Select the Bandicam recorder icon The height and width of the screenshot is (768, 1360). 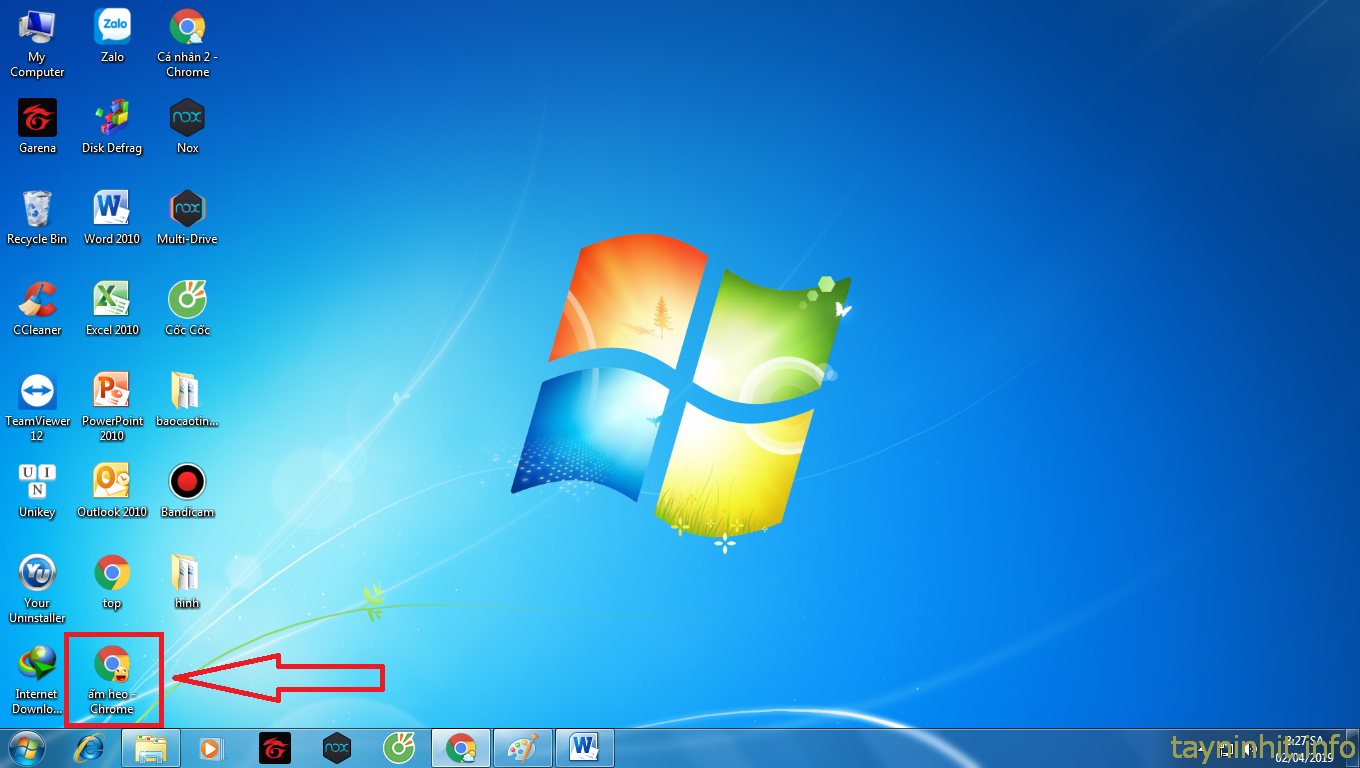tap(187, 482)
